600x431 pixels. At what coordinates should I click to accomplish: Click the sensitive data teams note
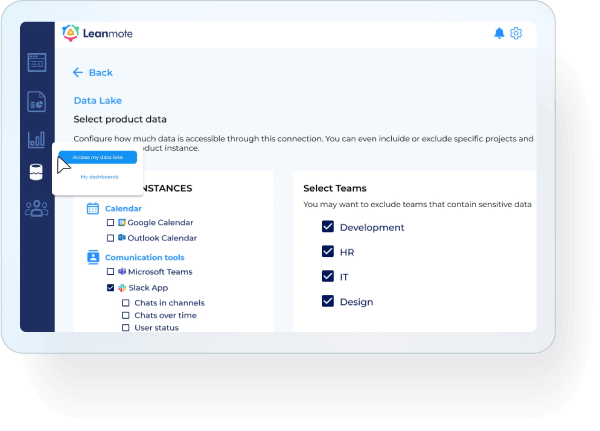(417, 204)
